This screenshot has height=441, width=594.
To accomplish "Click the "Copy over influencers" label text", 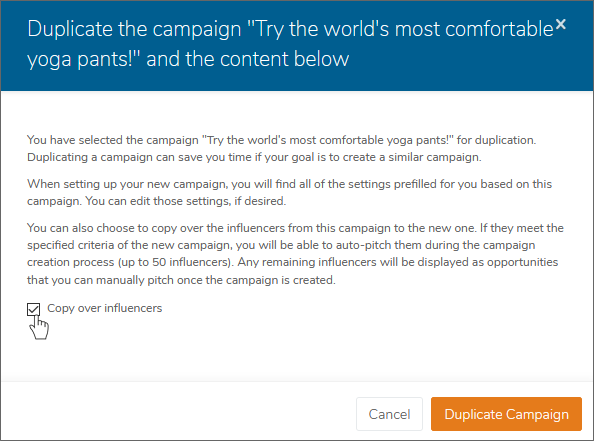I will (105, 308).
